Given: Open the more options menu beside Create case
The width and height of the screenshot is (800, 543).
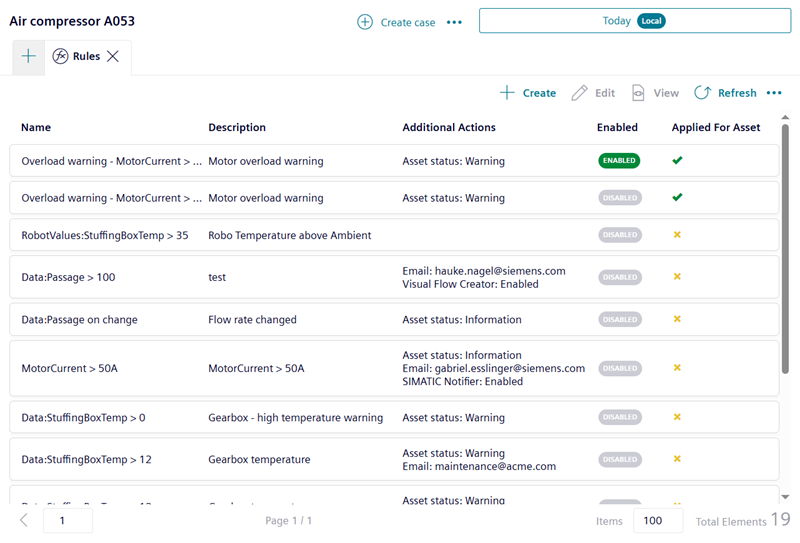Looking at the screenshot, I should 454,22.
